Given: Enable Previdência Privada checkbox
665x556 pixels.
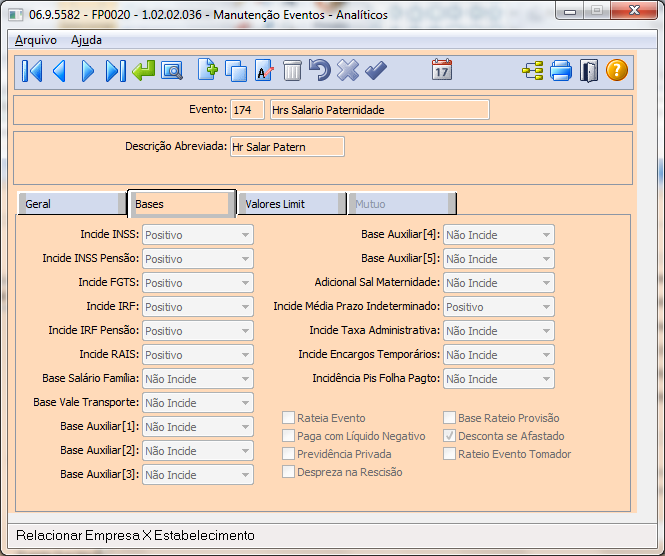Looking at the screenshot, I should pos(288,454).
